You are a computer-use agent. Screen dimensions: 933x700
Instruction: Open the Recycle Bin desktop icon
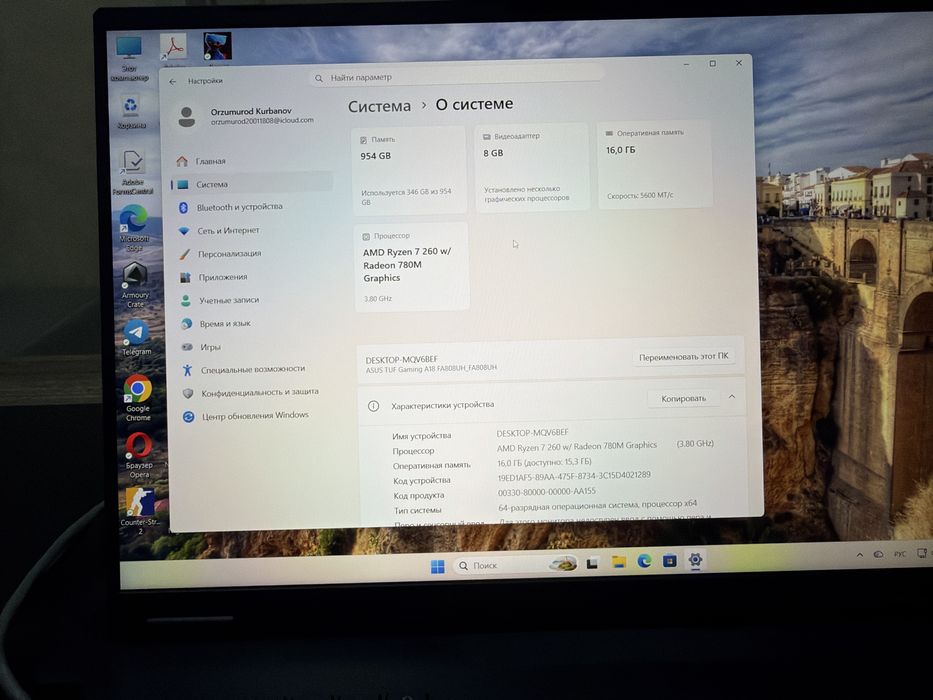pyautogui.click(x=131, y=111)
